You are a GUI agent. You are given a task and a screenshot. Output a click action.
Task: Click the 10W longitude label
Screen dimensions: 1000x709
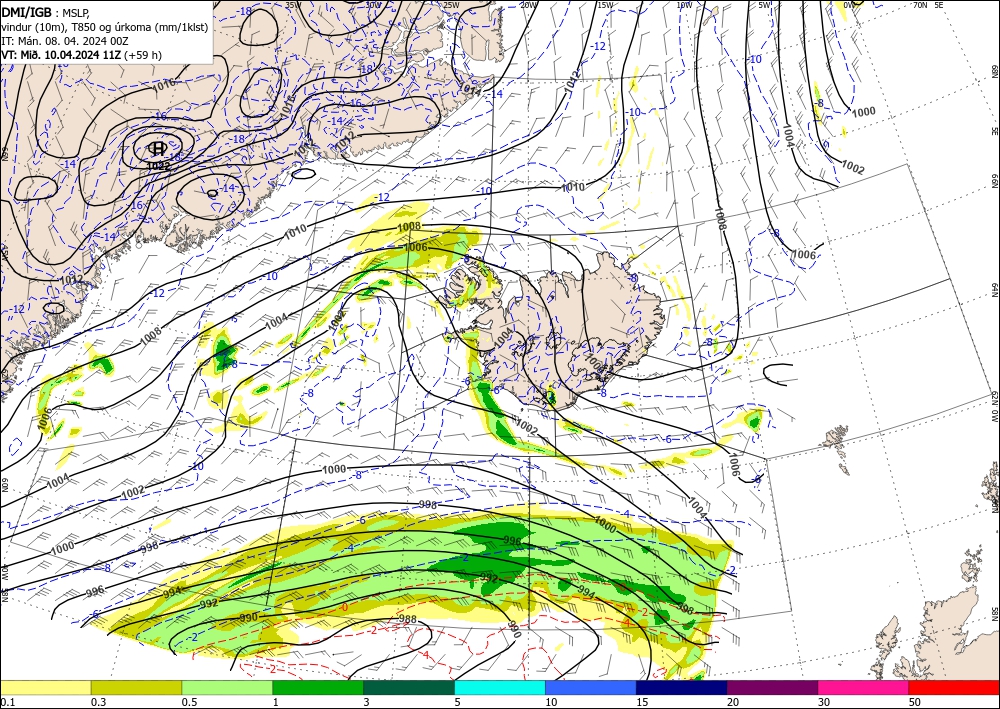pos(684,5)
